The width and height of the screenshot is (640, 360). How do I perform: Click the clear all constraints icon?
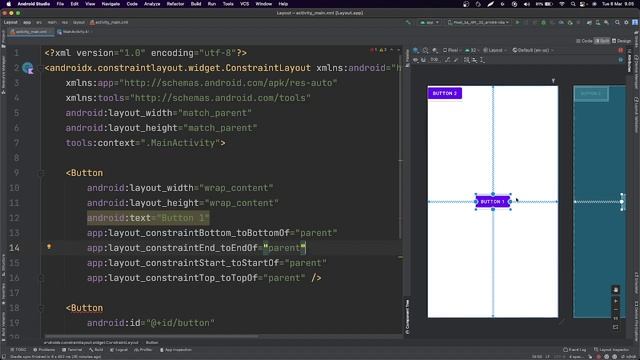tap(447, 60)
